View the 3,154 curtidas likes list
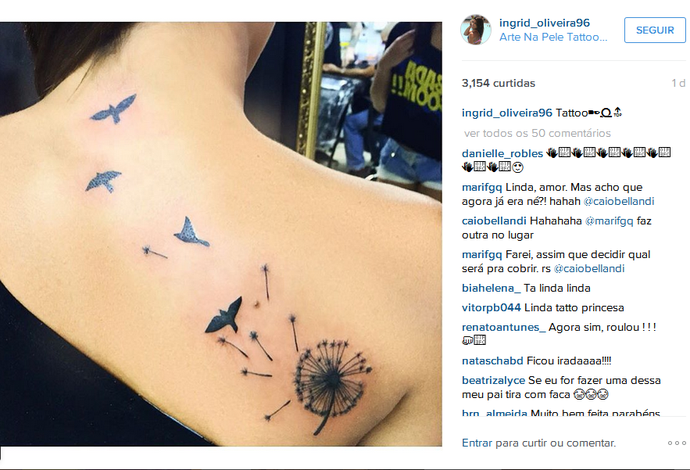 click(498, 83)
